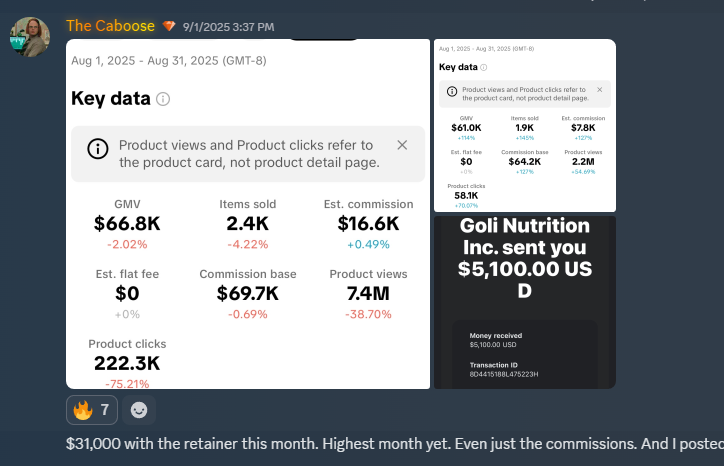Toggle the fire emoji reaction with 7 votes

92,409
